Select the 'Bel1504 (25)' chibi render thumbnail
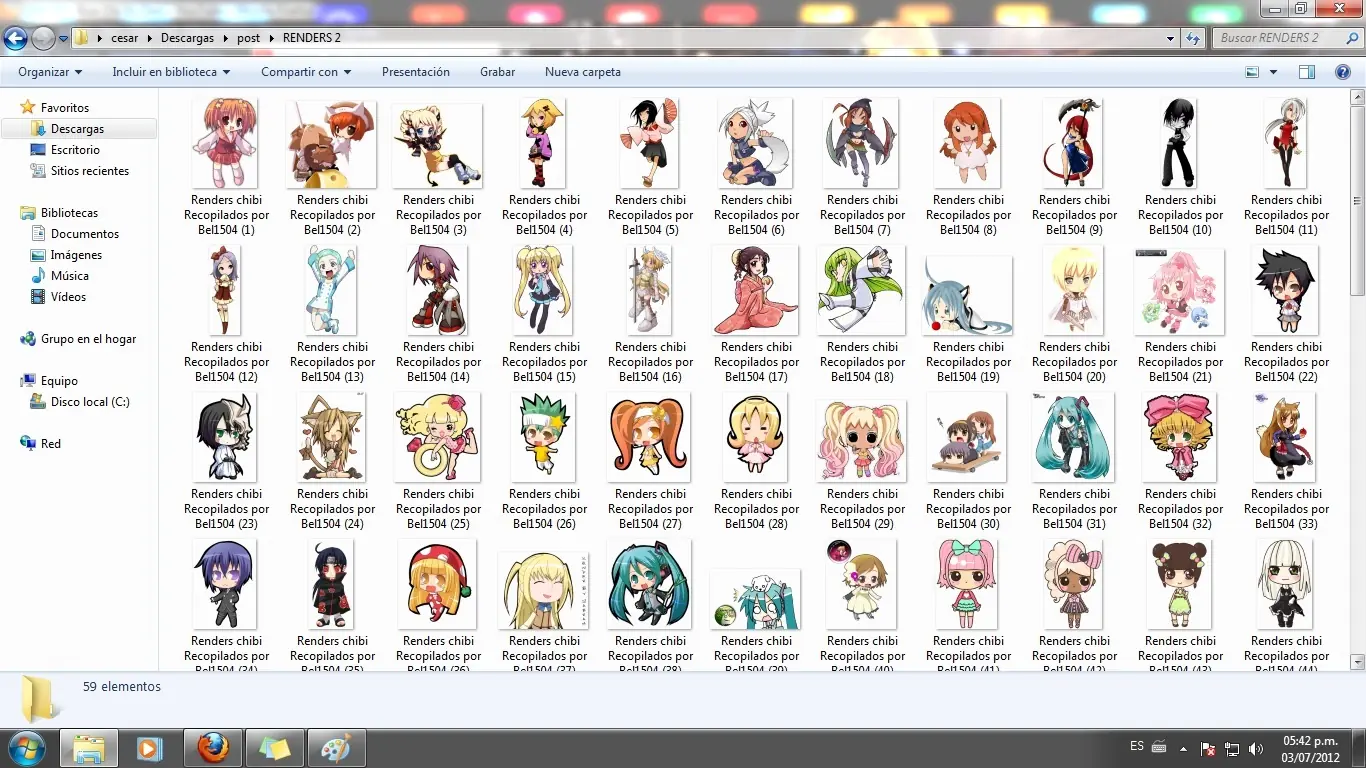Screen dimensions: 1366x768 (x=438, y=437)
